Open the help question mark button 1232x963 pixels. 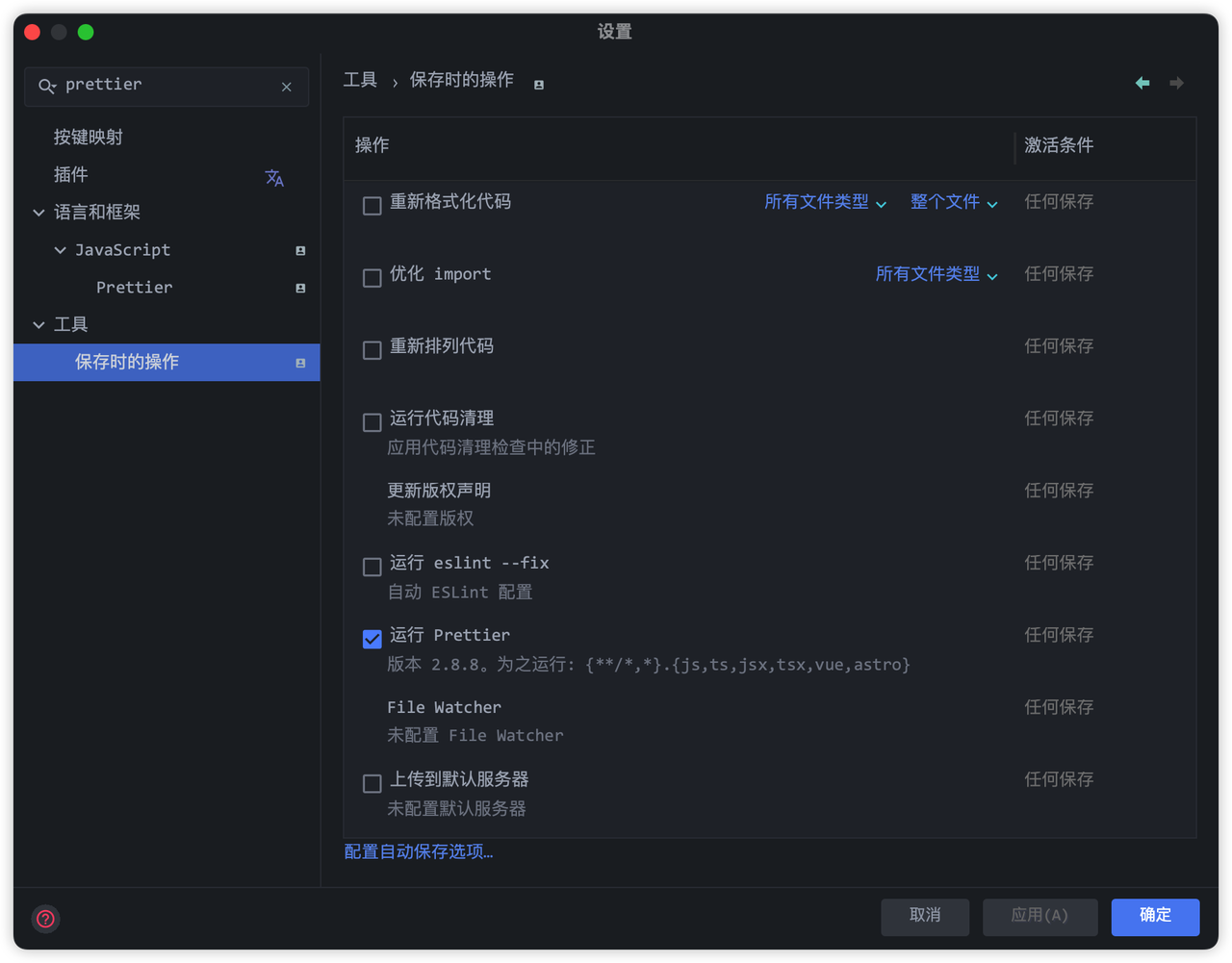[45, 919]
